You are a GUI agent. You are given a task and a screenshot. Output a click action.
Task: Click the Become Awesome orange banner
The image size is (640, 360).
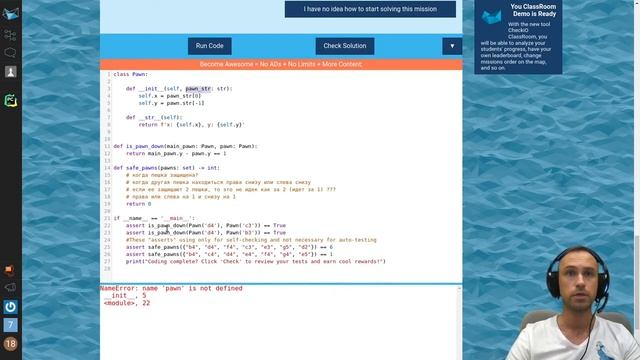coord(281,64)
